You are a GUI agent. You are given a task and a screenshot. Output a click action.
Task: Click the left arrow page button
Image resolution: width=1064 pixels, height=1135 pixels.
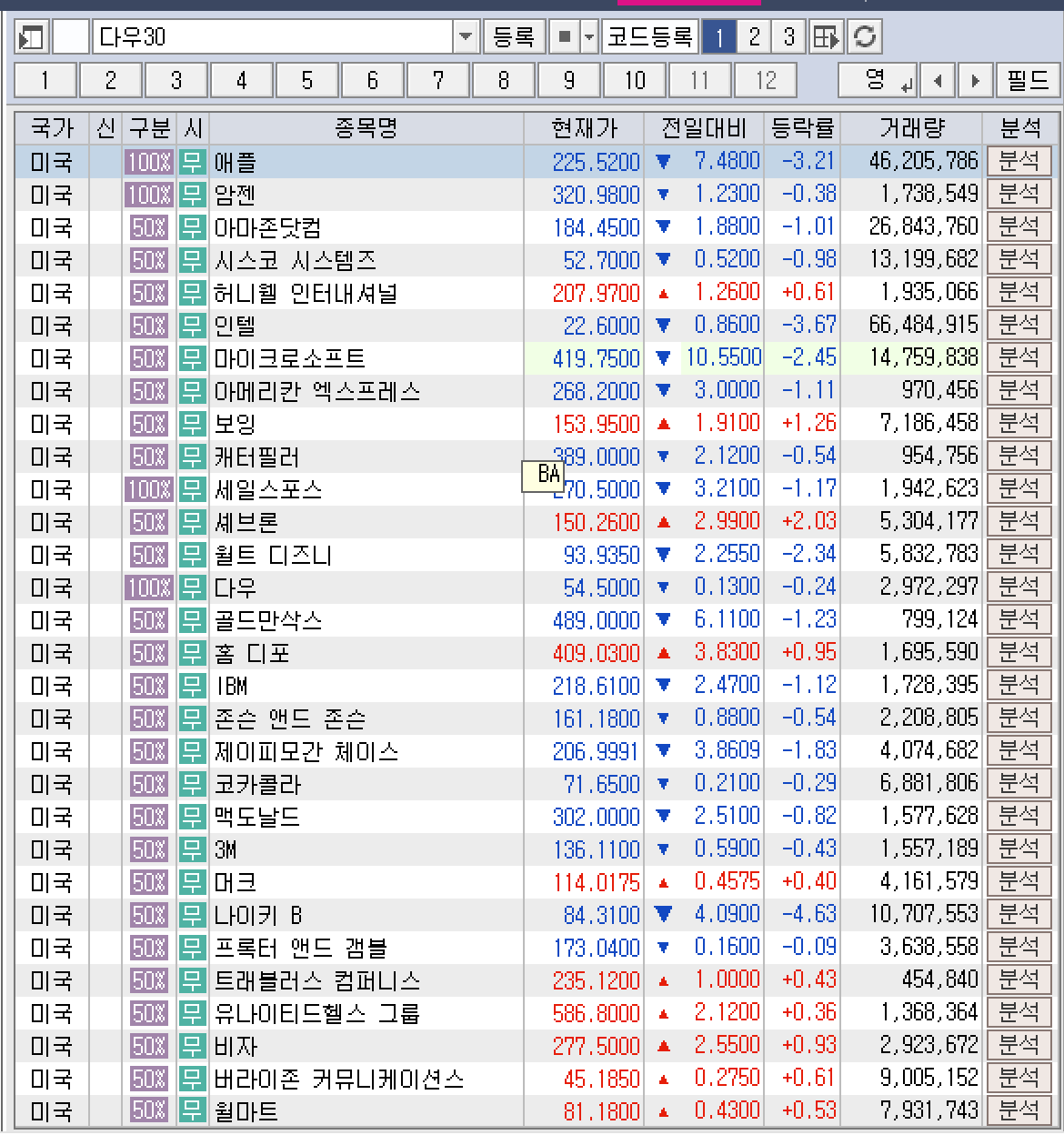(x=938, y=81)
